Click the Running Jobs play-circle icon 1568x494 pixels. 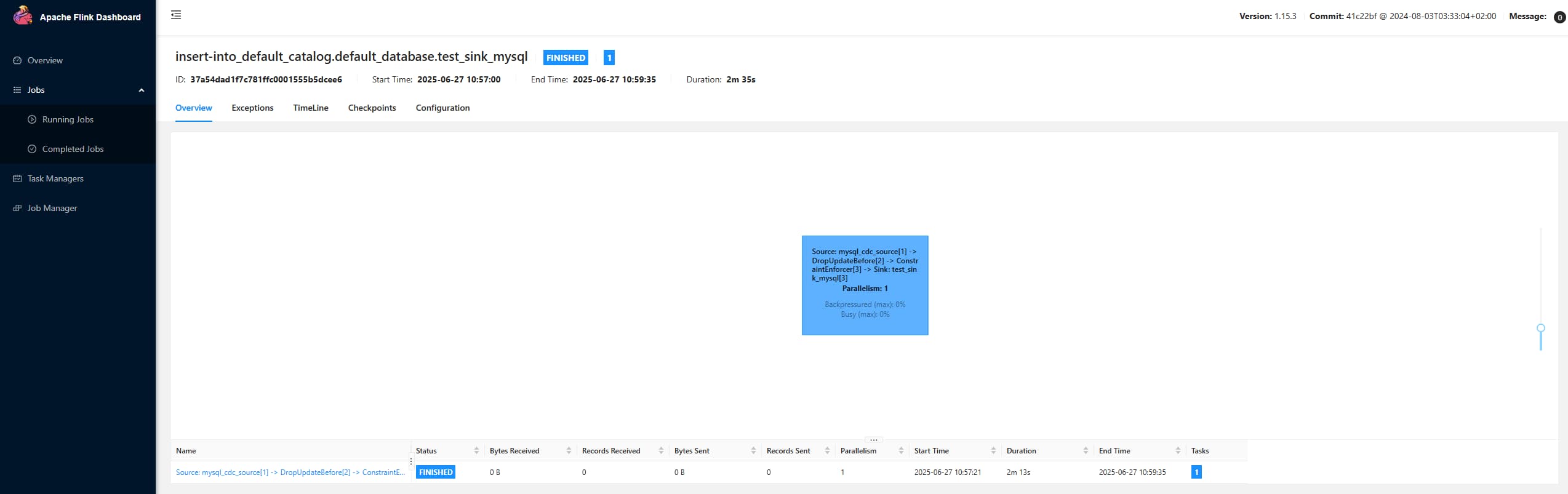32,119
